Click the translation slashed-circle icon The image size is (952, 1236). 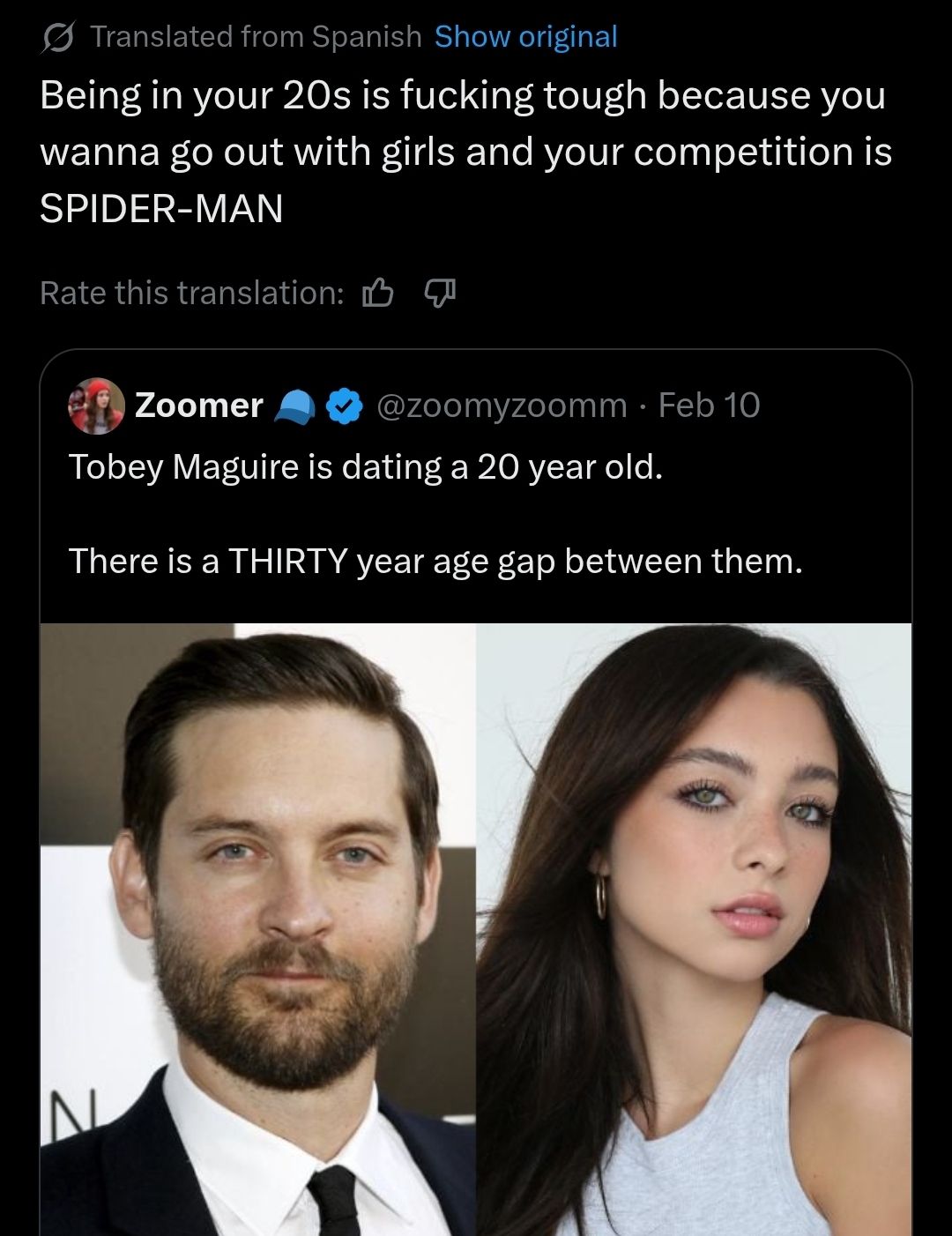point(57,38)
